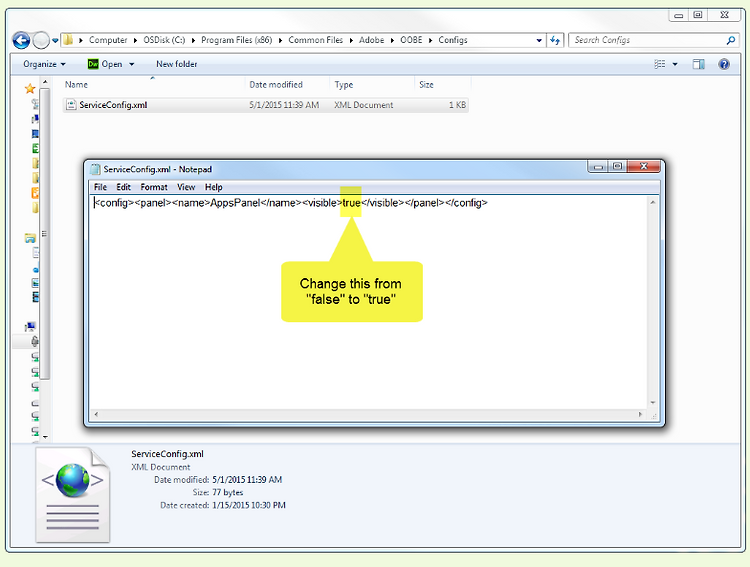750x567 pixels.
Task: Click Libraries icon in navigation pane
Action: click(x=30, y=238)
